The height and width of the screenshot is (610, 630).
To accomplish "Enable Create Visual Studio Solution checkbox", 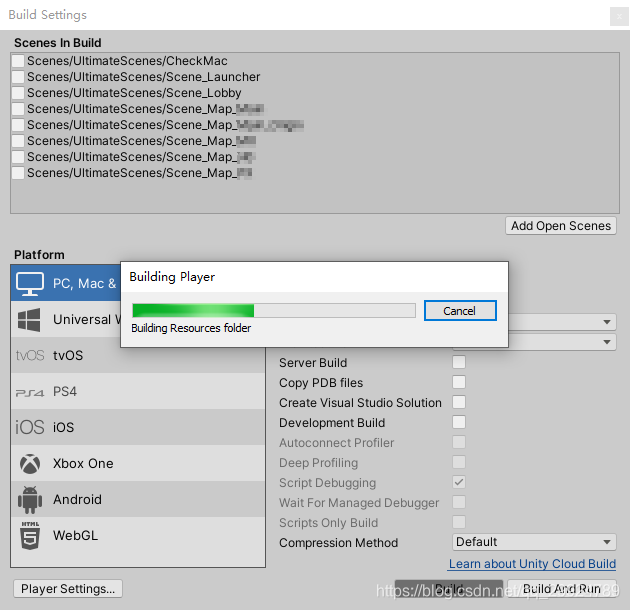I will coord(459,402).
